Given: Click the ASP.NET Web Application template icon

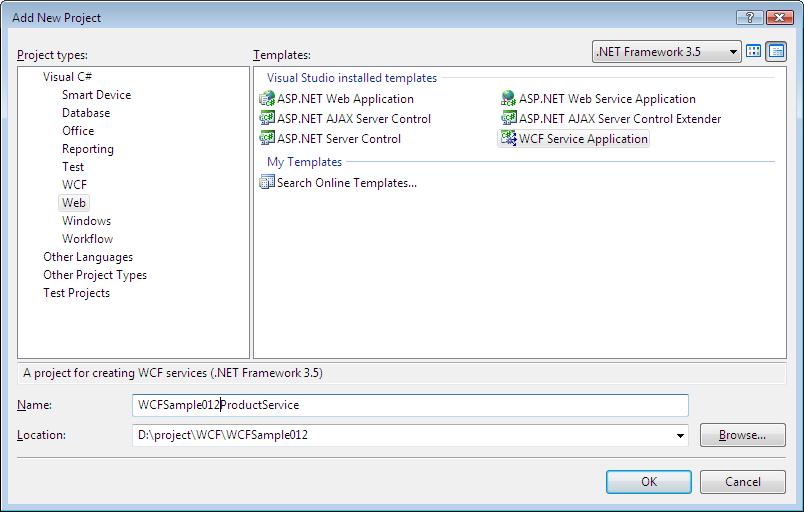Looking at the screenshot, I should 267,98.
